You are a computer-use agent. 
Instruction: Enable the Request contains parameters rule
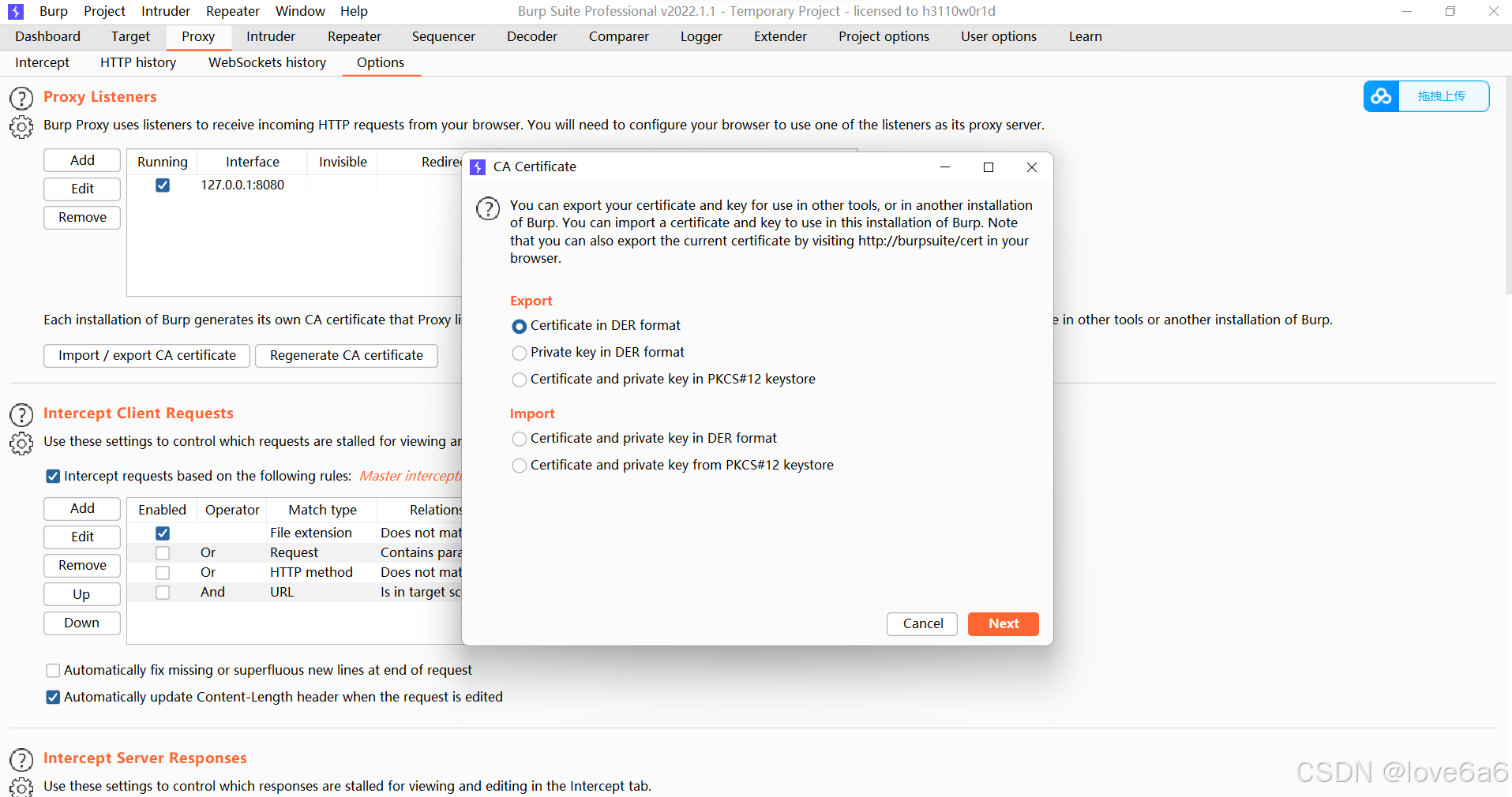[163, 553]
